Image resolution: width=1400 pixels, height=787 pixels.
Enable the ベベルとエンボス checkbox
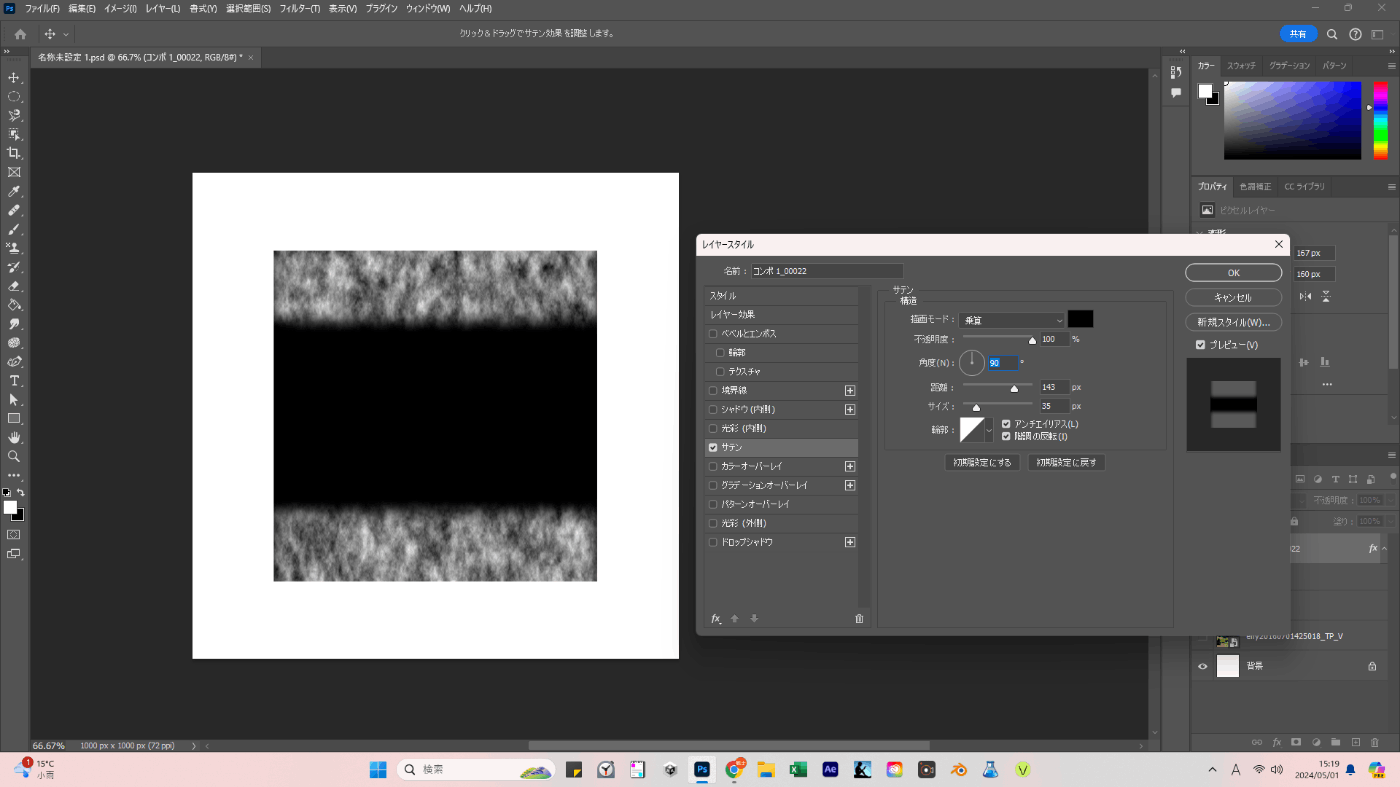coord(713,334)
